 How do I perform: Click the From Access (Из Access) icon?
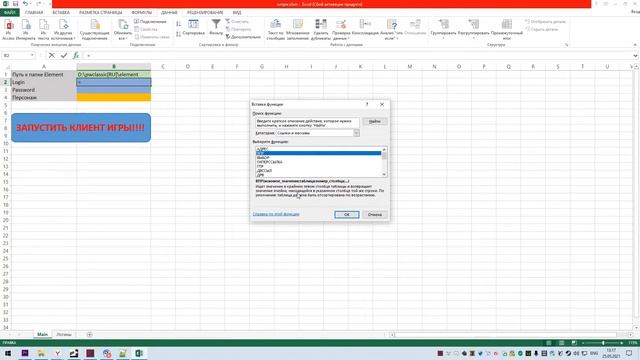click(8, 30)
